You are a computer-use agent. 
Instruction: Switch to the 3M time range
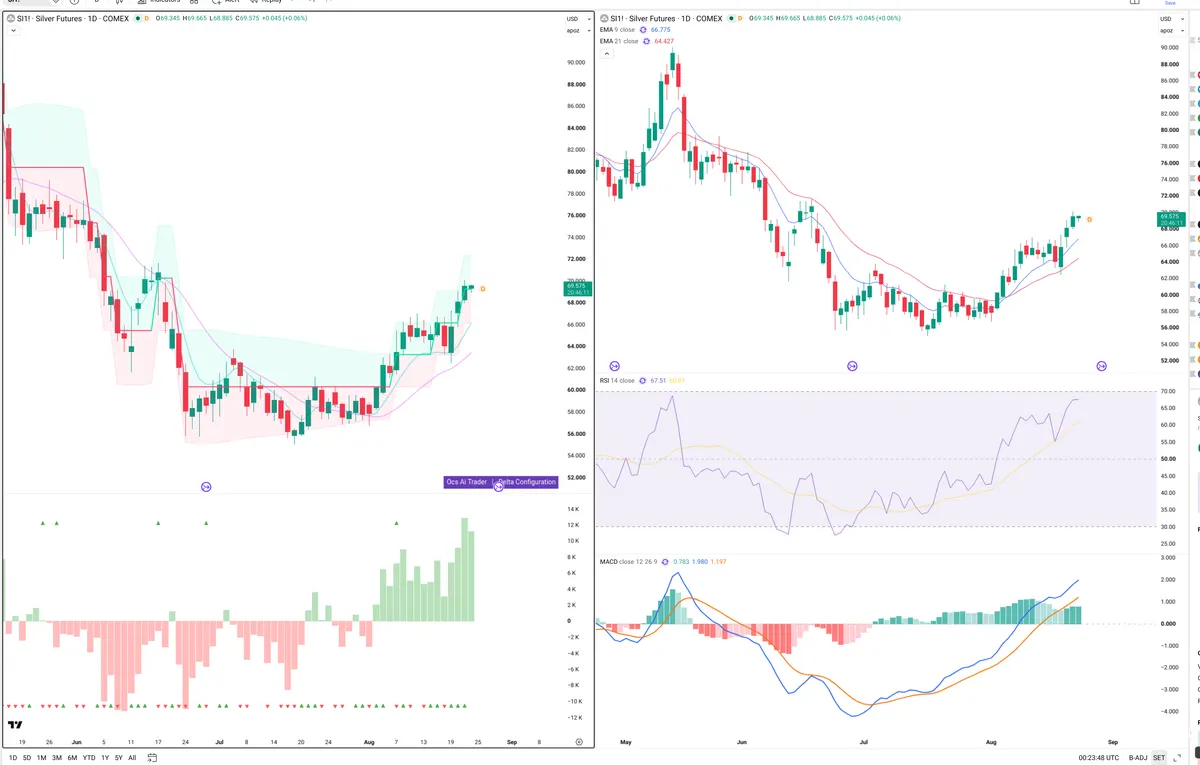57,758
